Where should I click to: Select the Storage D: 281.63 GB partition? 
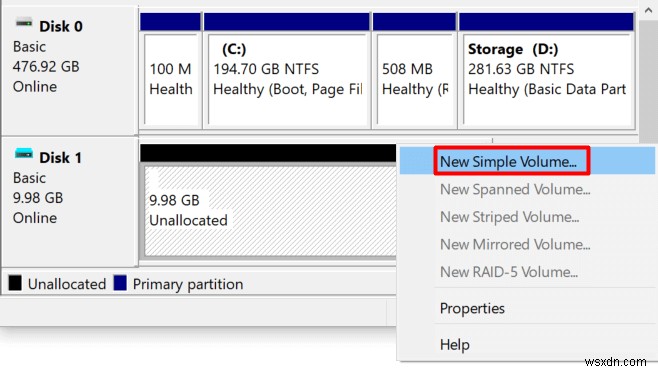click(x=546, y=71)
